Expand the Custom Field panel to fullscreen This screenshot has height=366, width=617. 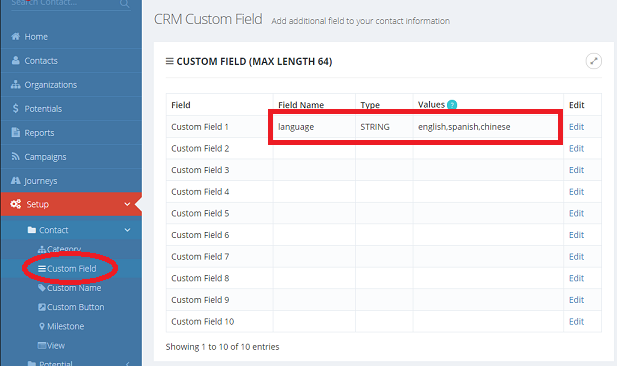coord(594,61)
